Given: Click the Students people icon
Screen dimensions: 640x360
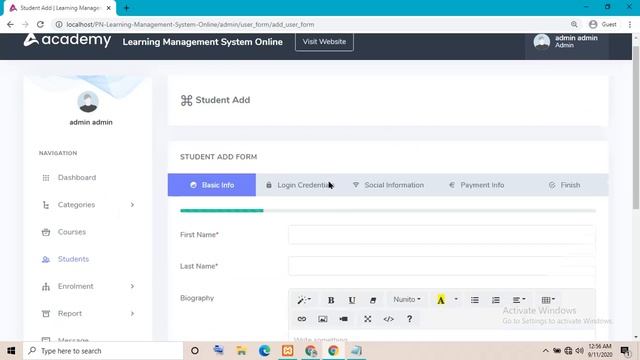Looking at the screenshot, I should 46,259.
